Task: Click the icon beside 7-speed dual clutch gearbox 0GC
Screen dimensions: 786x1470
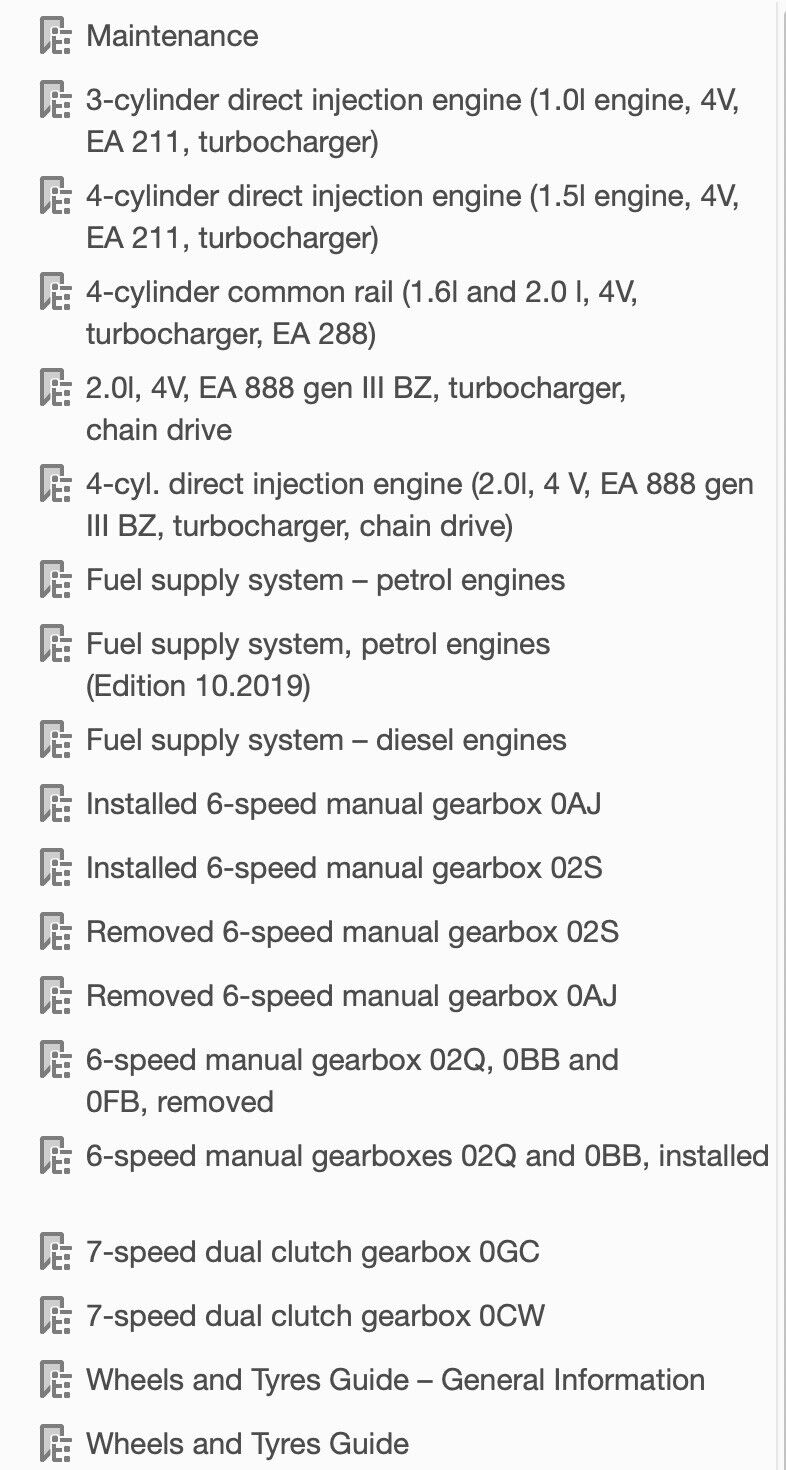Action: point(55,1253)
